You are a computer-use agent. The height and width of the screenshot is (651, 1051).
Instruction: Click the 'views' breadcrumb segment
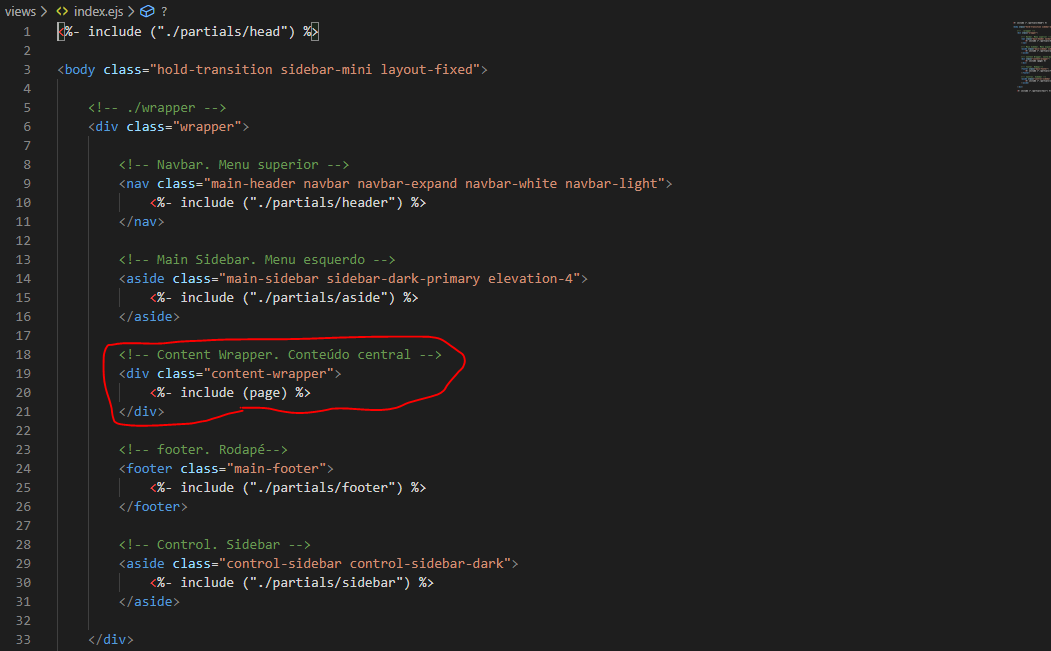20,11
